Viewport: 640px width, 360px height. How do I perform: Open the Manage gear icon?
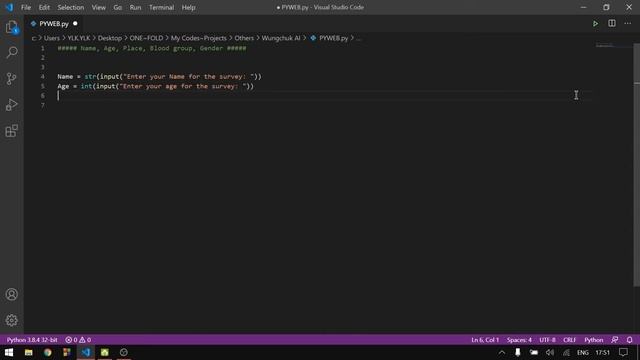point(12,320)
